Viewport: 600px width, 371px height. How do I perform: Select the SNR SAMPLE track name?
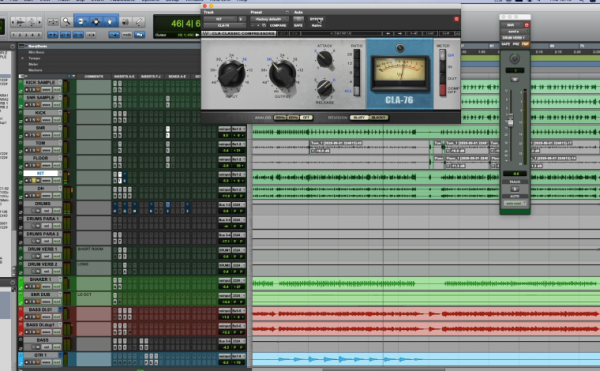[x=40, y=98]
